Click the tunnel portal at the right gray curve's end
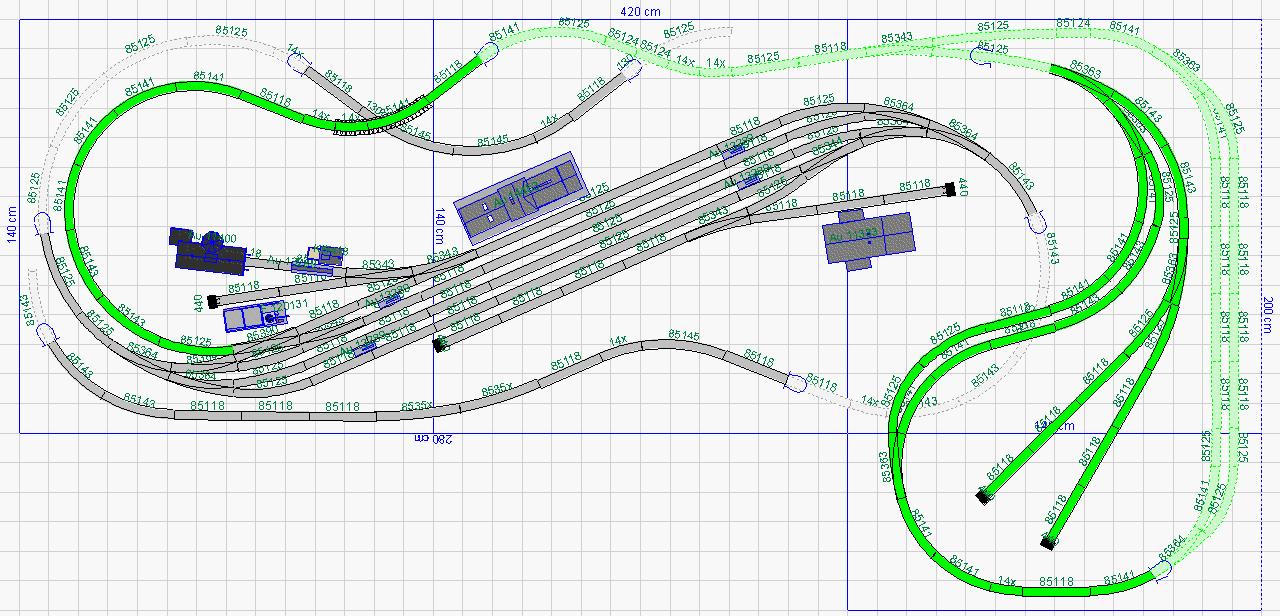 [1036, 221]
